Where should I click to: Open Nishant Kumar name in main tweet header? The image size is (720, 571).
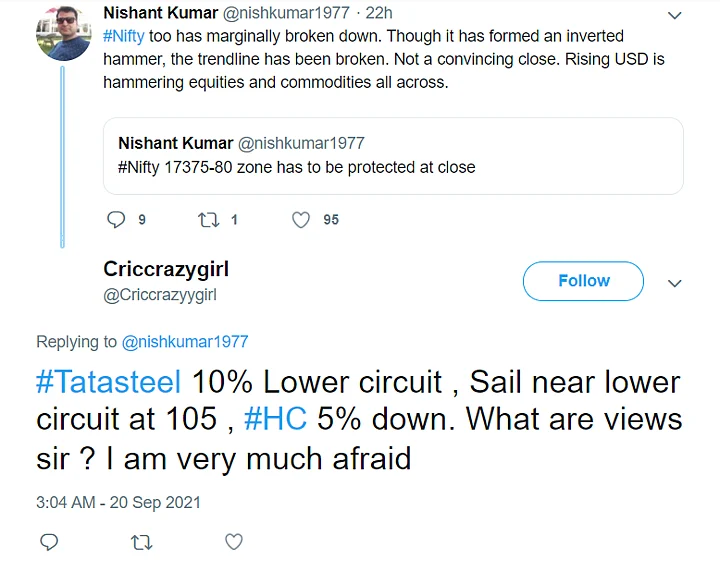160,13
